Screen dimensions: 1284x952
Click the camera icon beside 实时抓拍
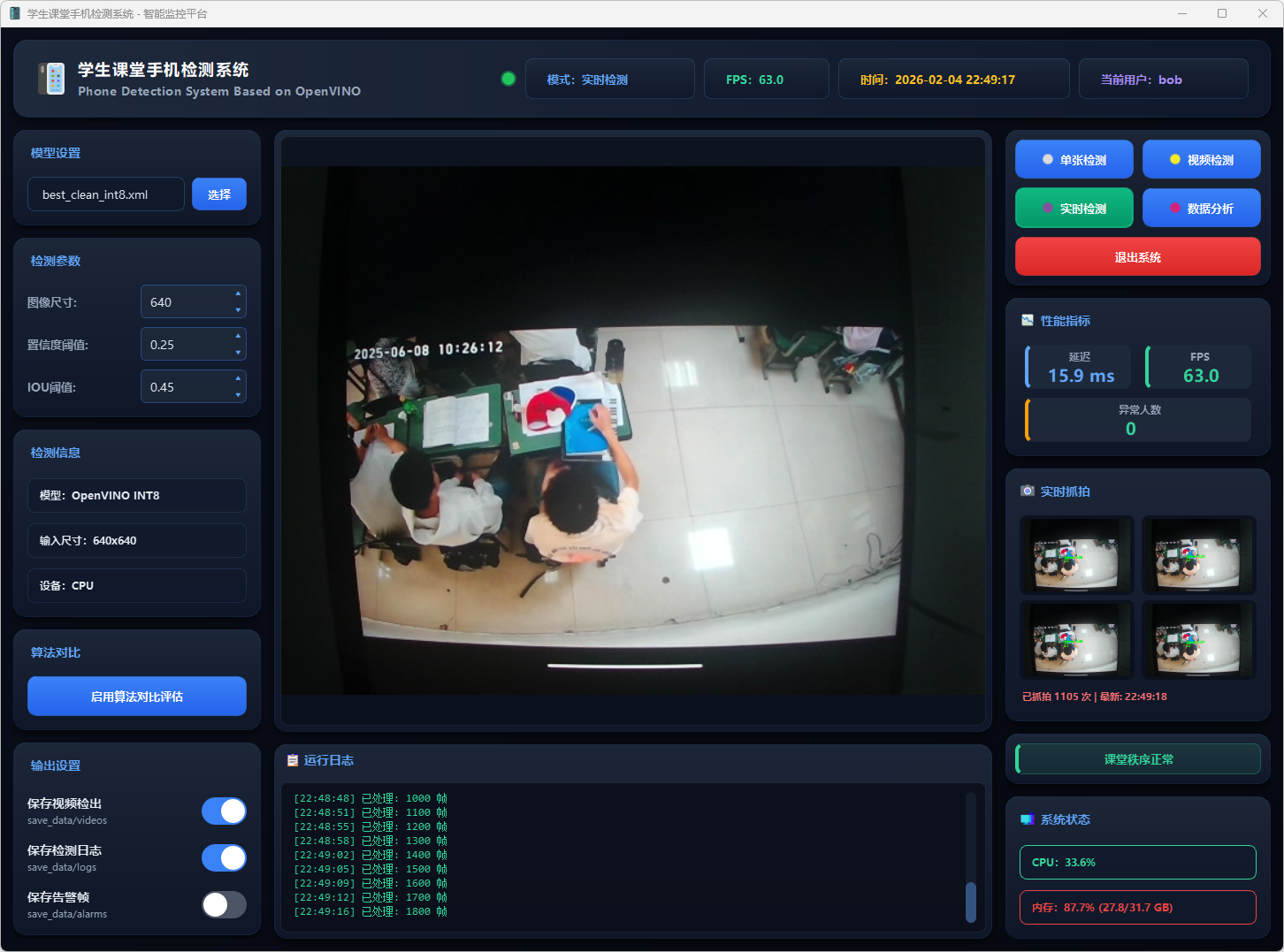[1028, 491]
